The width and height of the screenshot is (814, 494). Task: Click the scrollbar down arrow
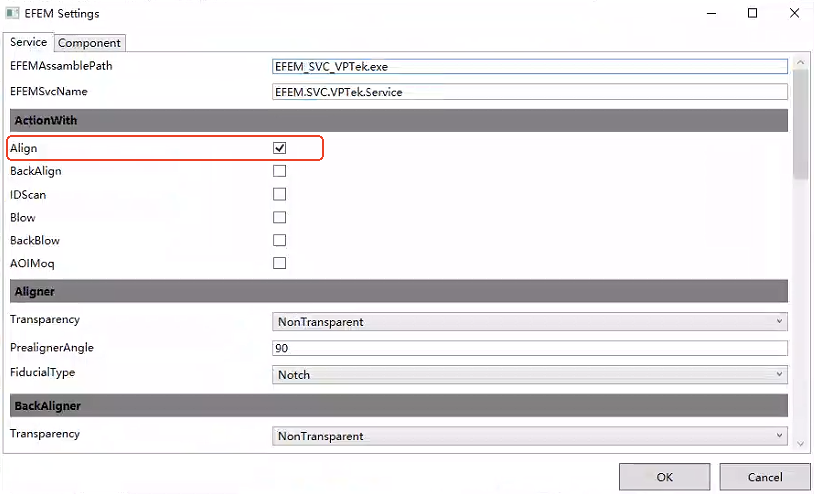tap(800, 440)
